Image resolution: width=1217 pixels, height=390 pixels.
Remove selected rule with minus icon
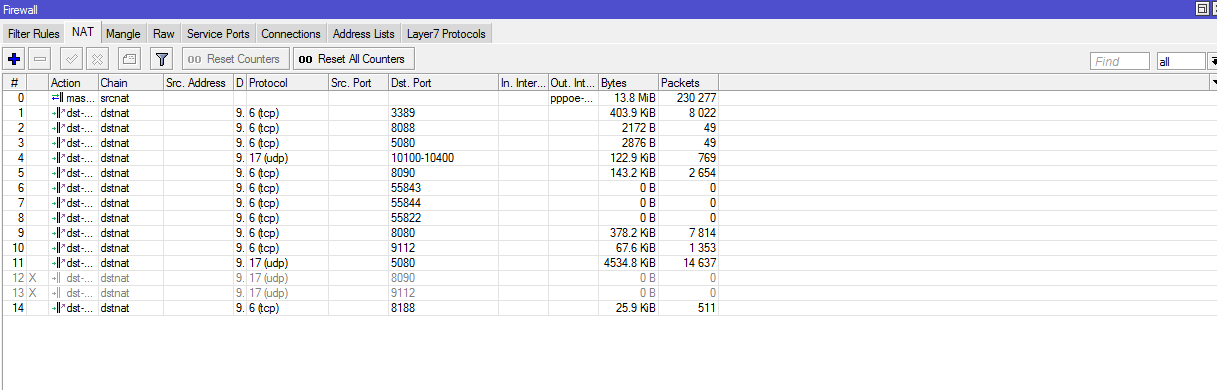click(40, 59)
